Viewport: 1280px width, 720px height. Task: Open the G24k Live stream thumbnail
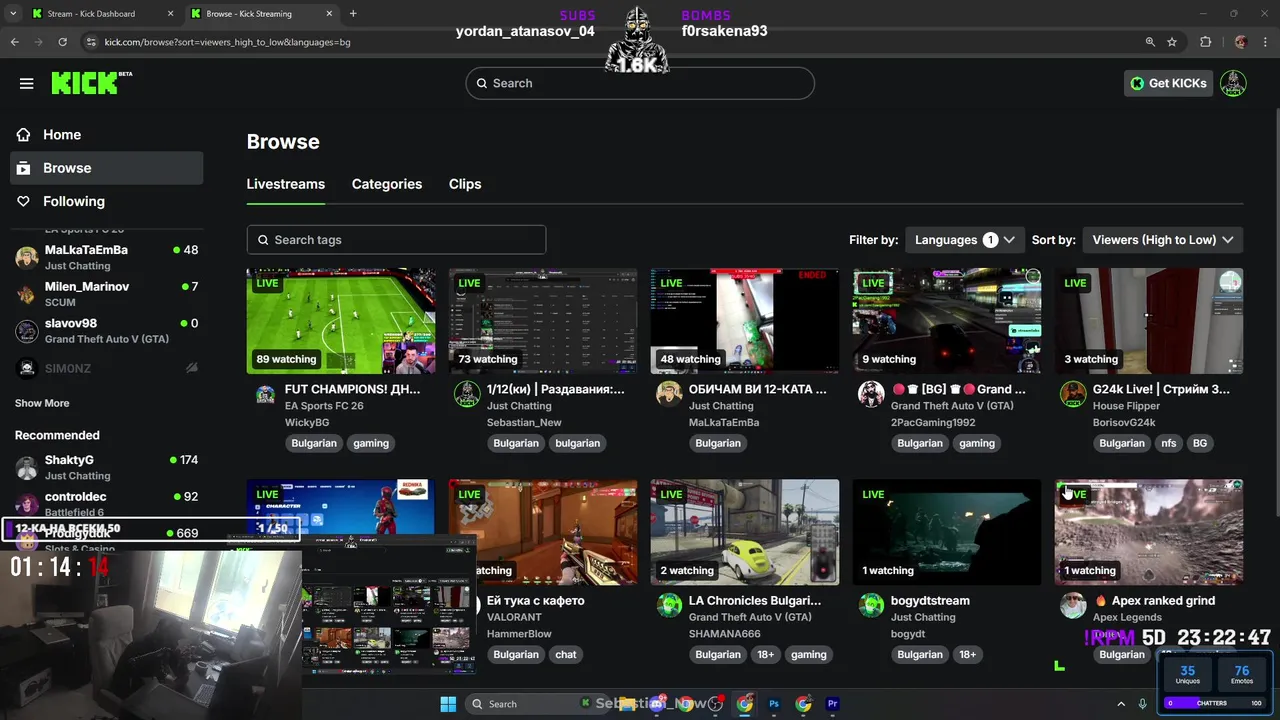[1149, 321]
